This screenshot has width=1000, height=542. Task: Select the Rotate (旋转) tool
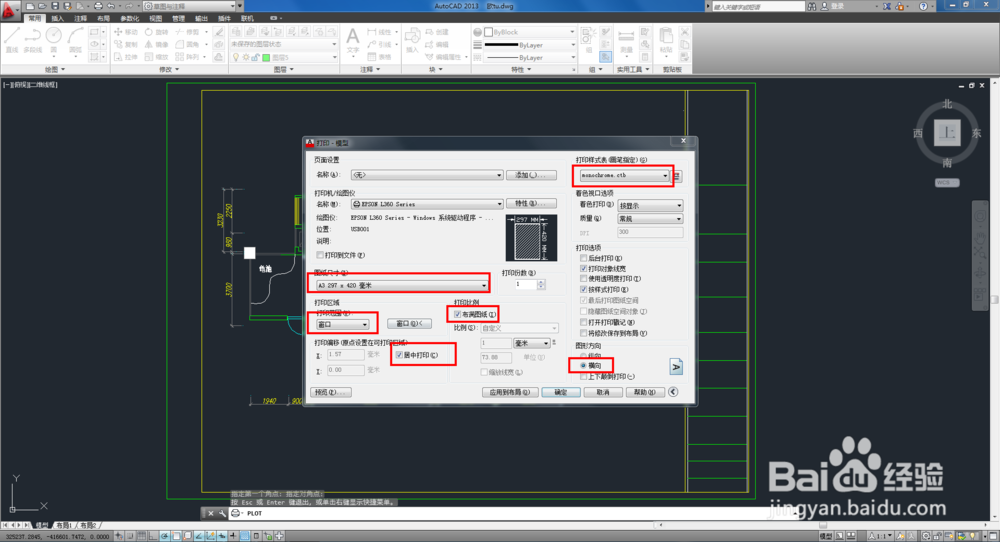[x=156, y=32]
